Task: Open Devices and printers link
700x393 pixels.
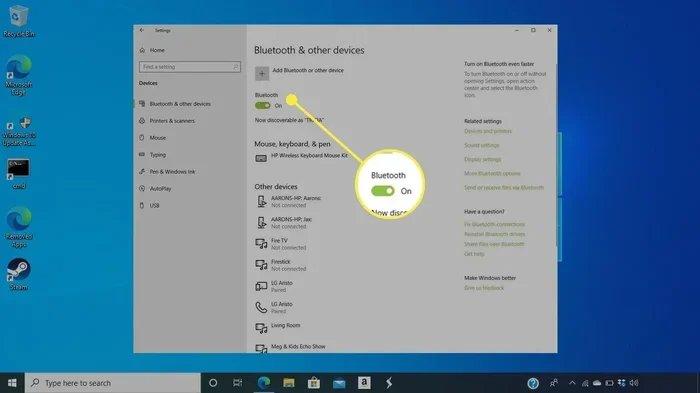Action: pos(488,131)
